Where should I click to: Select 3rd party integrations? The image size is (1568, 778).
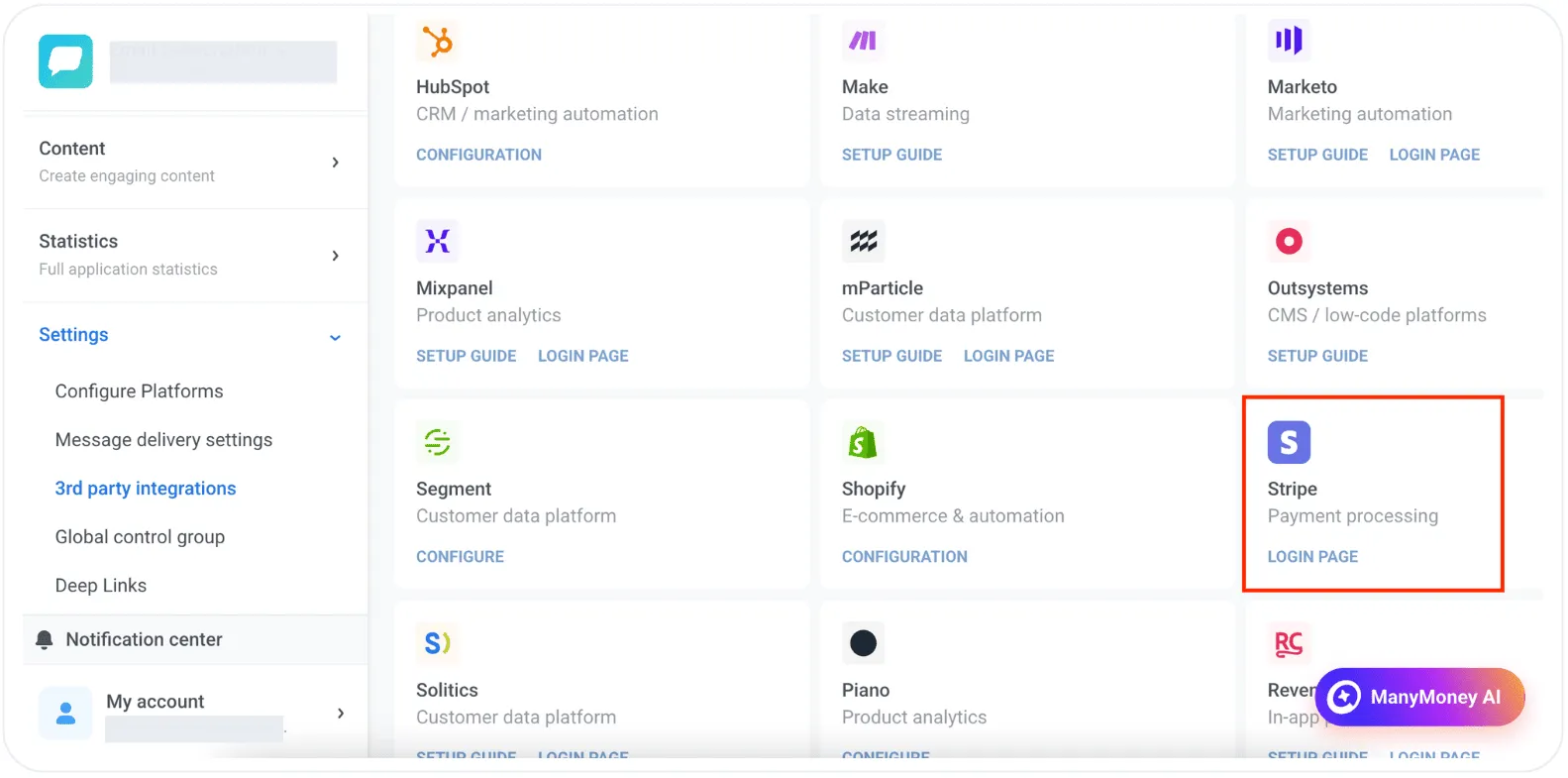point(146,489)
